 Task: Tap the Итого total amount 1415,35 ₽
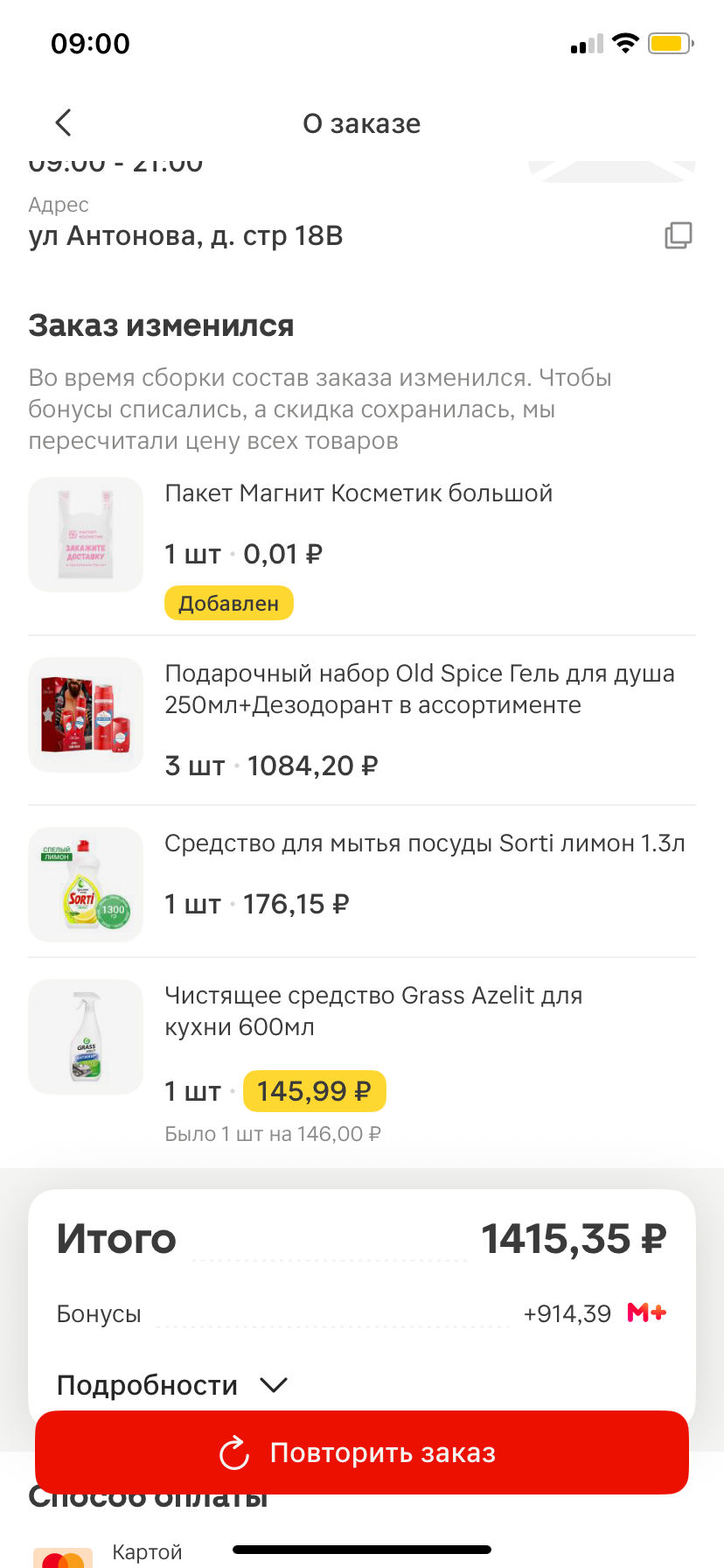(x=574, y=1239)
